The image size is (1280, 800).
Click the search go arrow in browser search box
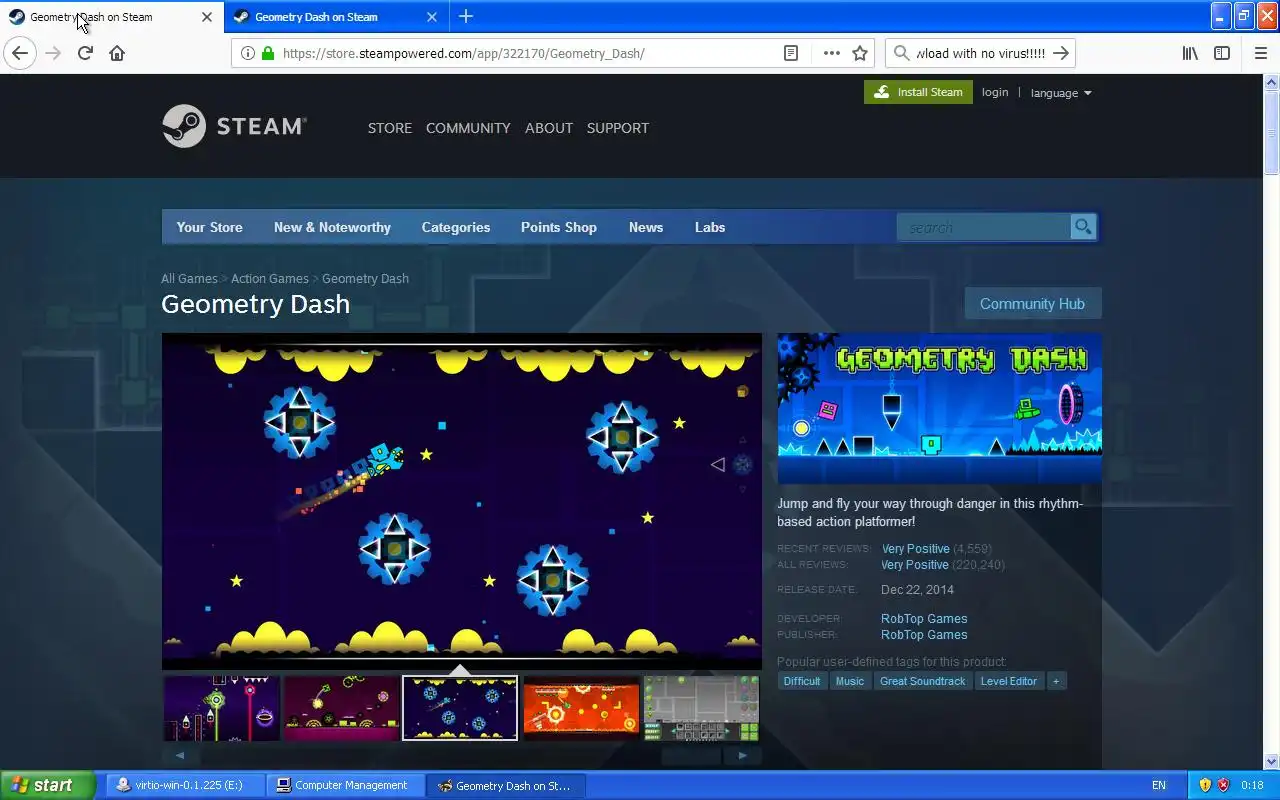click(x=1061, y=53)
